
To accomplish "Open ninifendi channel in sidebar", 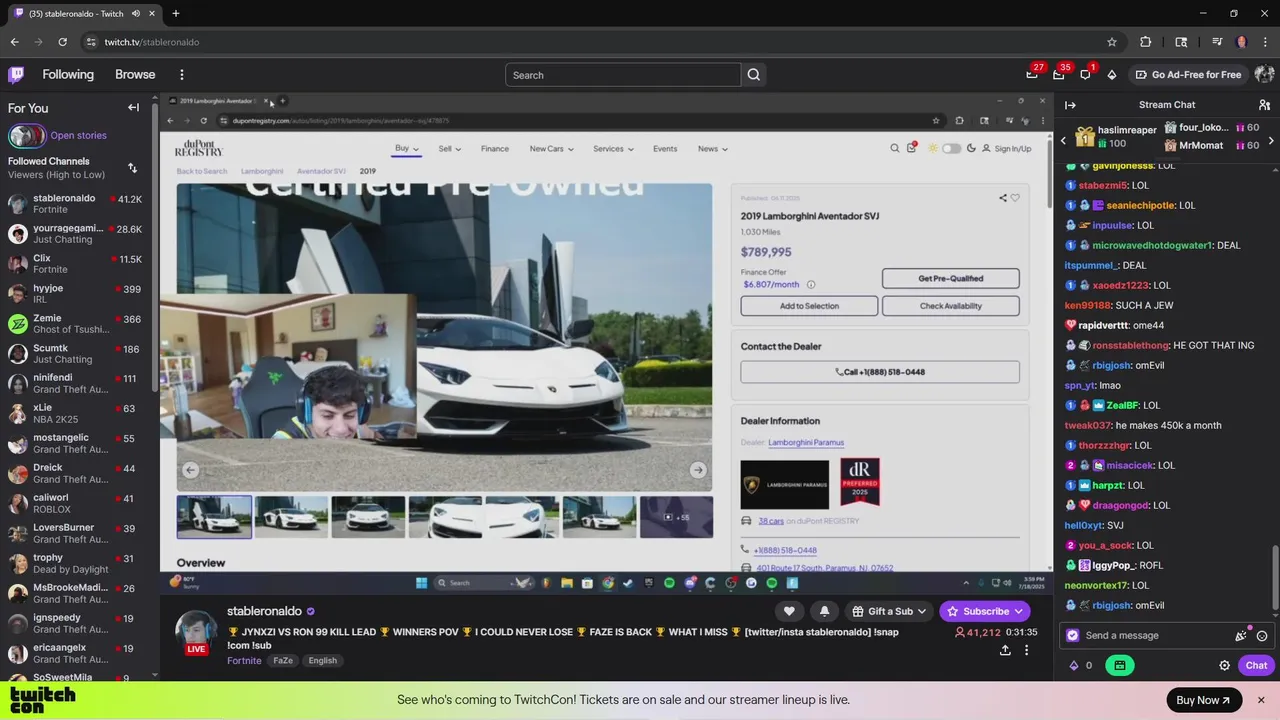I will tap(76, 384).
